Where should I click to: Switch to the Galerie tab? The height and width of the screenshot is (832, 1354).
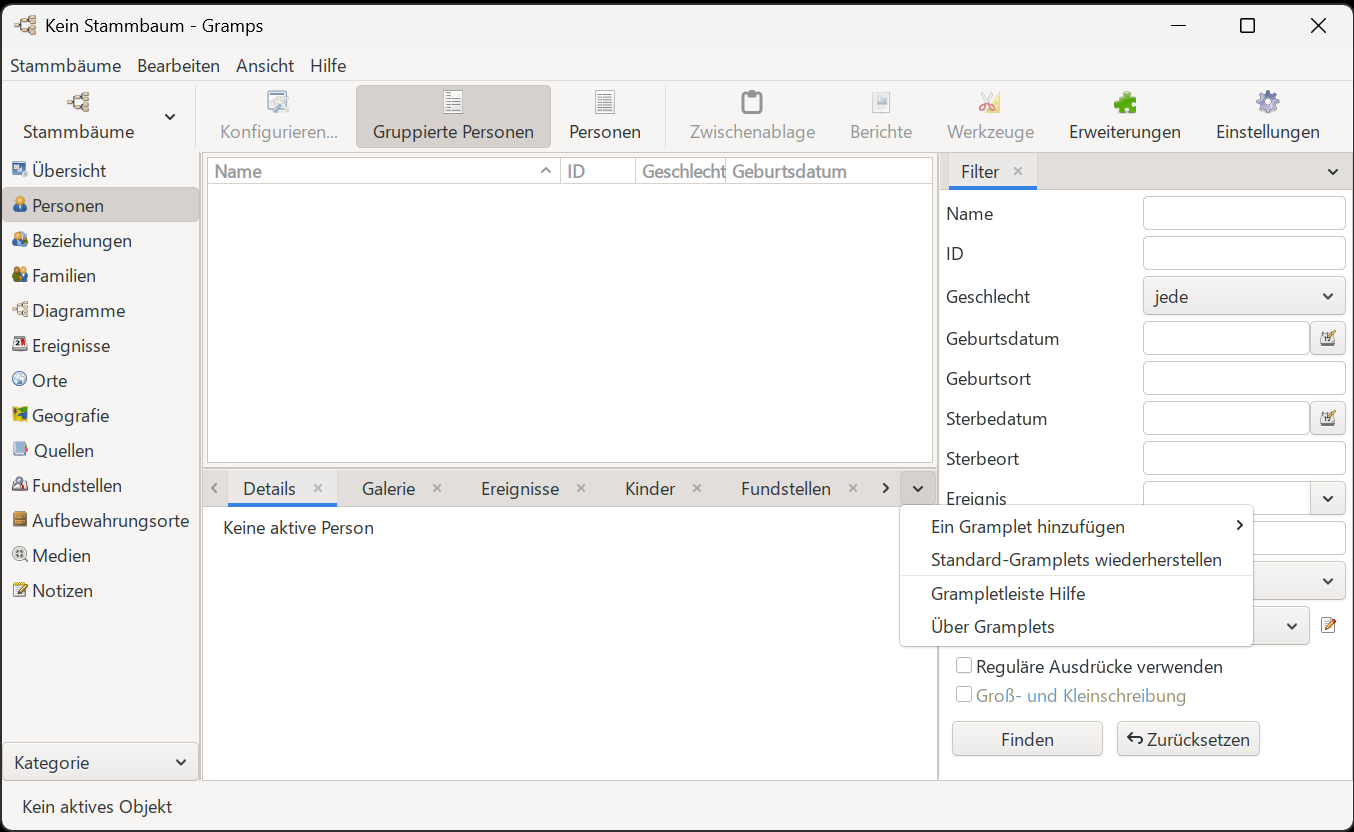[x=388, y=489]
